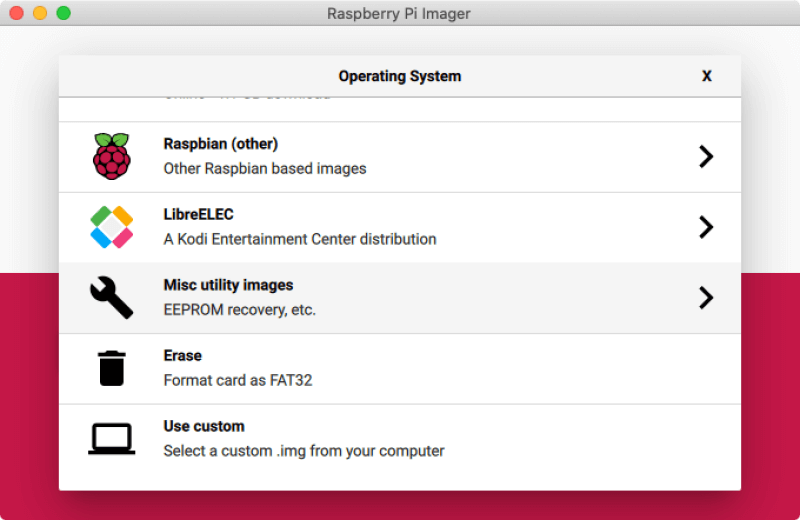Click "Format card as FAT32" description
This screenshot has width=800, height=520.
click(x=238, y=380)
